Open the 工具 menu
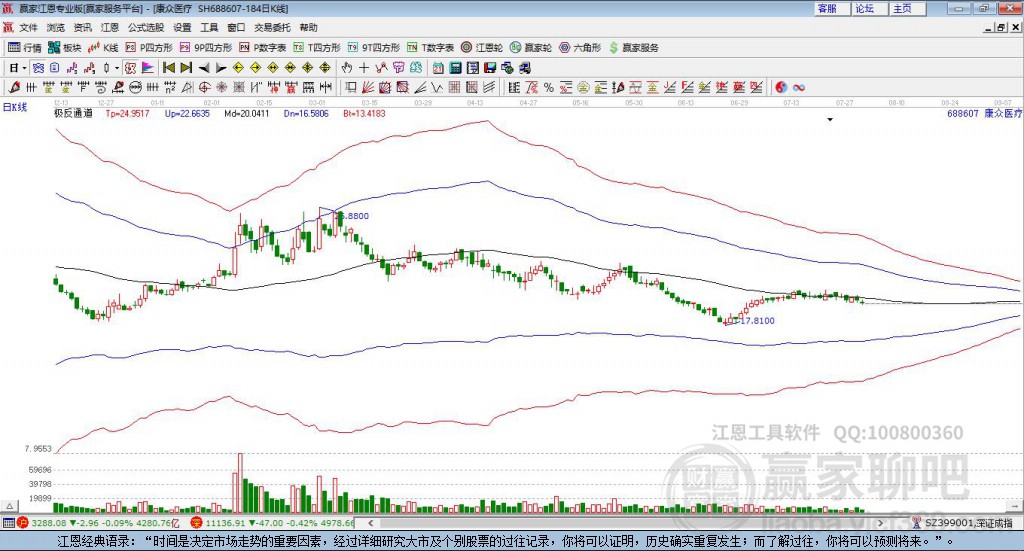Image resolution: width=1024 pixels, height=551 pixels. pyautogui.click(x=209, y=27)
